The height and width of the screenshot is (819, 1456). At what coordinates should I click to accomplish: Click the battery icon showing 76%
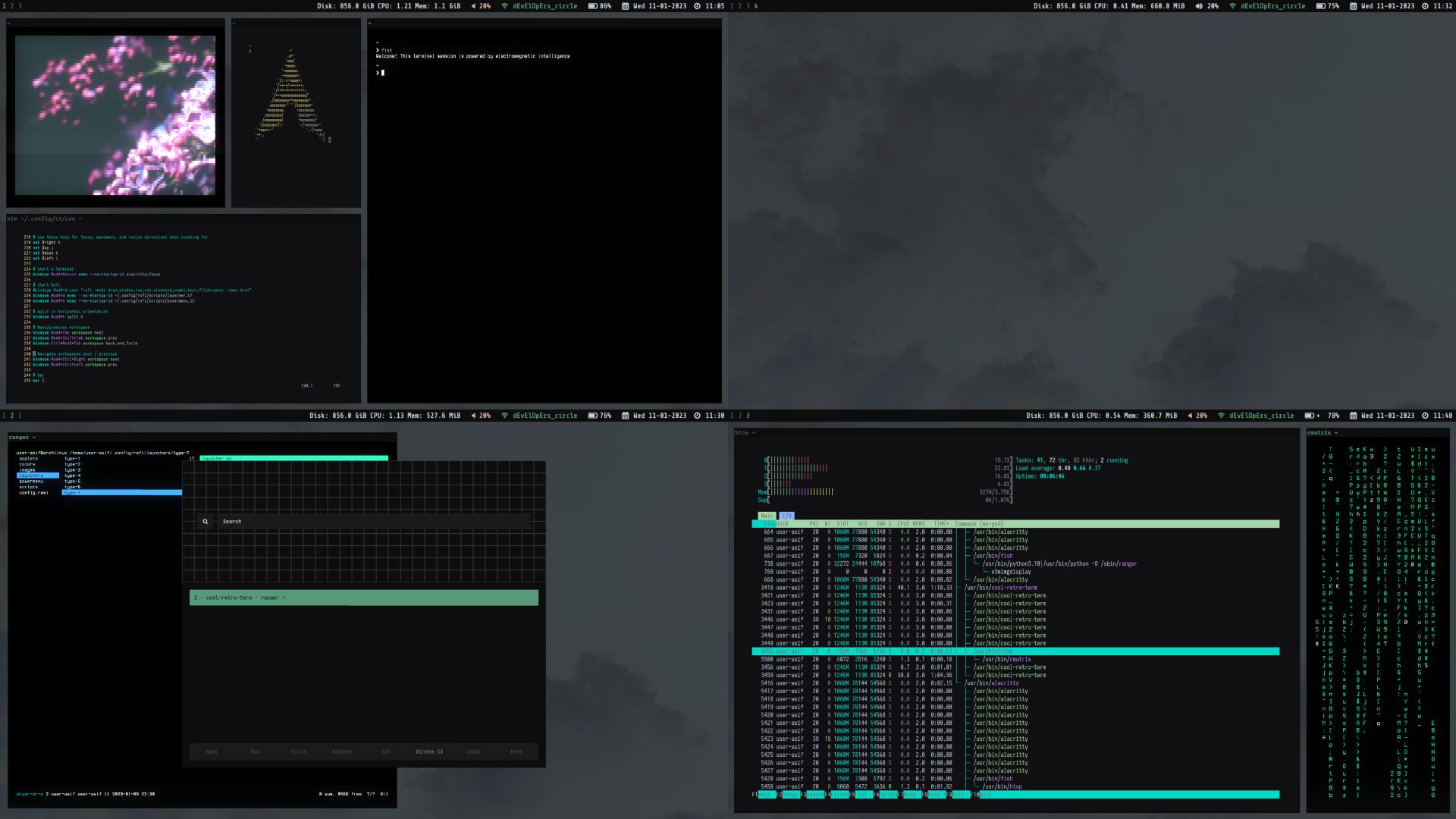592,416
